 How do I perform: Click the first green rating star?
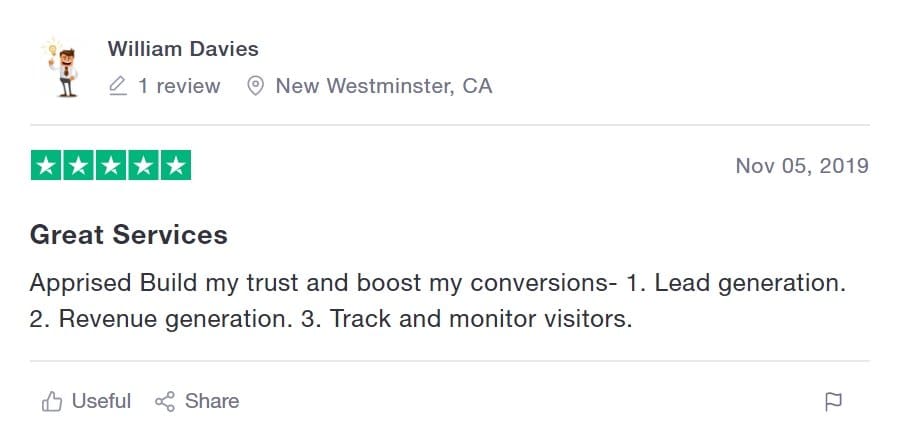tap(46, 166)
